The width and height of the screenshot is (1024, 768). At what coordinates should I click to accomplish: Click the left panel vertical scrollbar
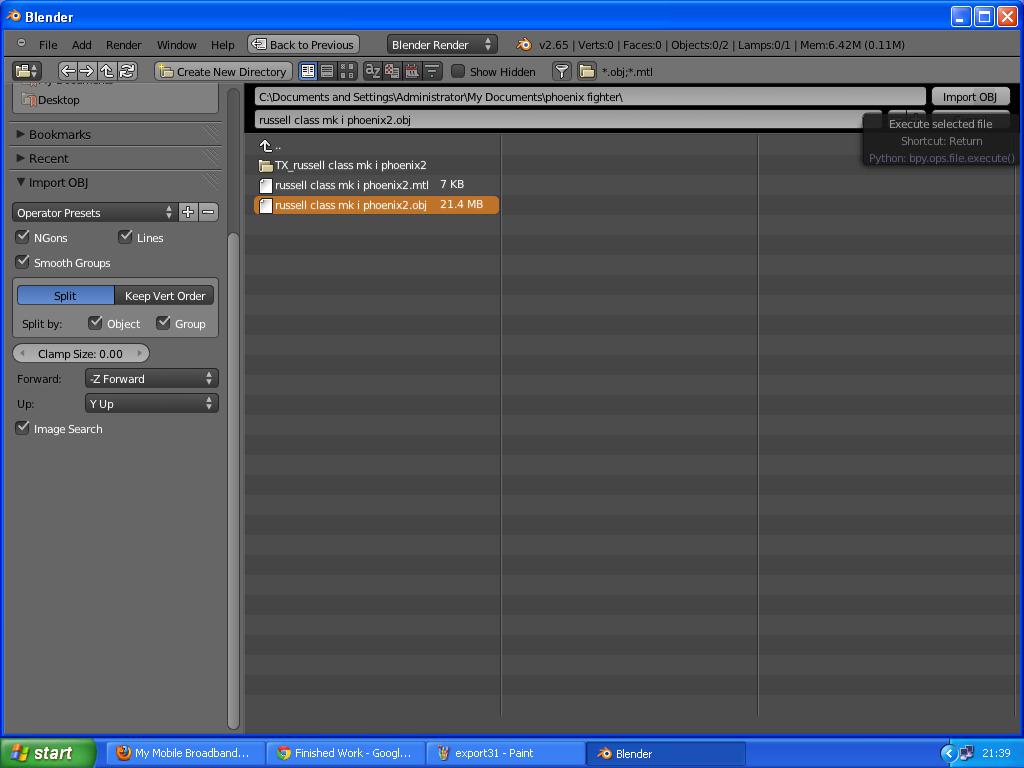(233, 480)
